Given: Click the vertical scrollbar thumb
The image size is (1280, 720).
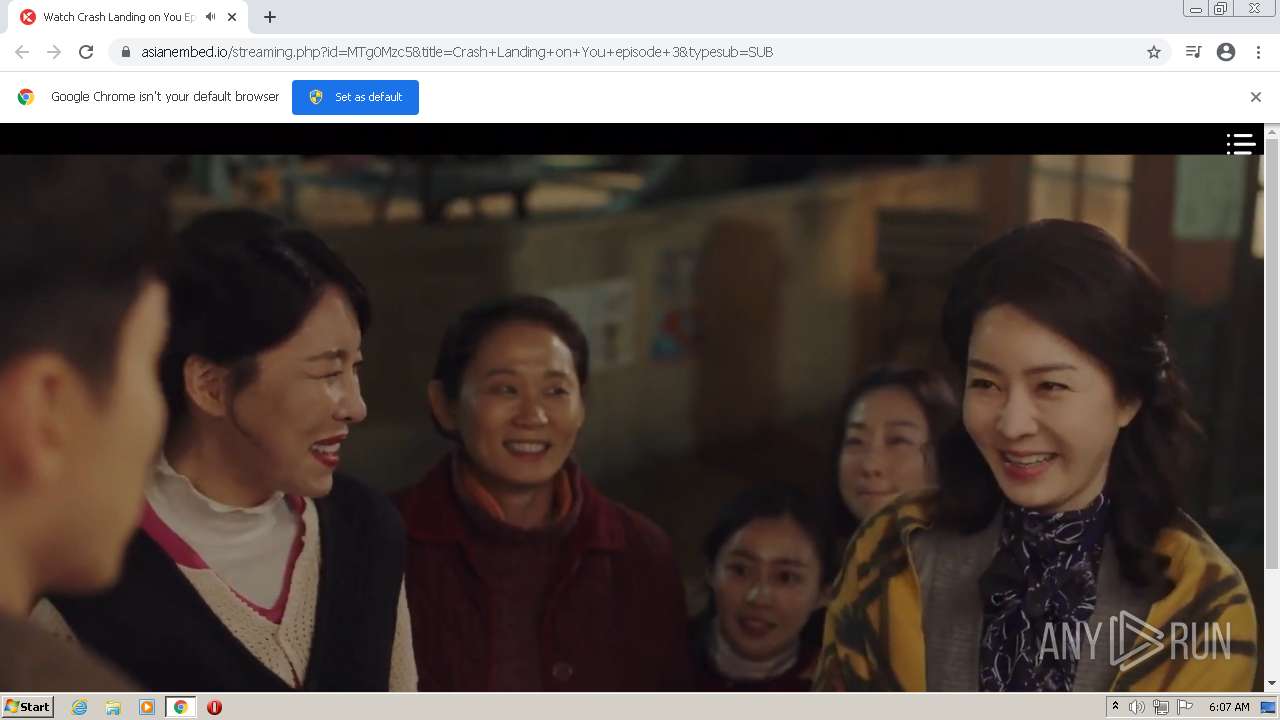Looking at the screenshot, I should coord(1272,353).
